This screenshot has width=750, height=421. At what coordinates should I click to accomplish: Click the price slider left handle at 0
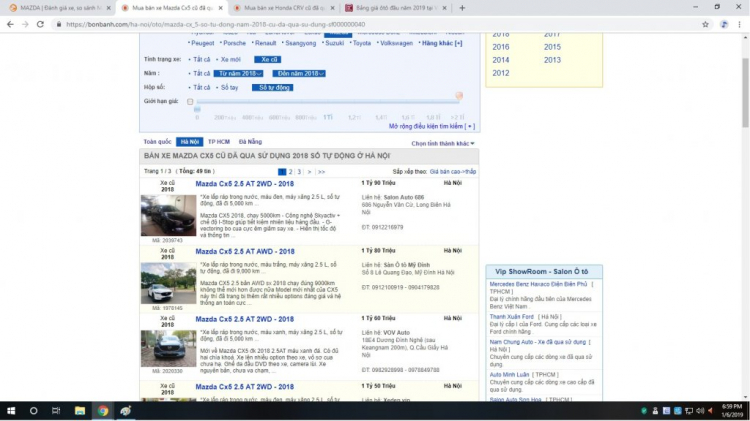point(197,110)
